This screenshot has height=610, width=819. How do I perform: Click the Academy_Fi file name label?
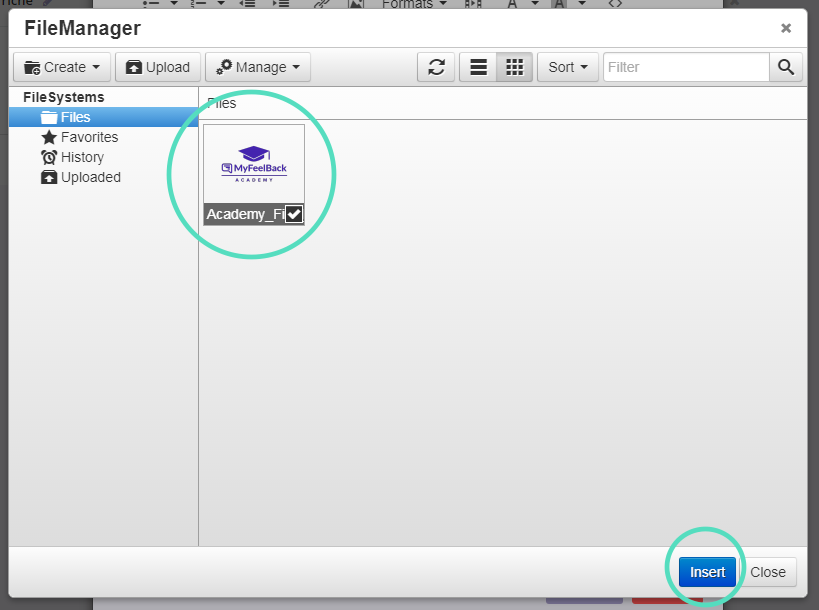245,214
